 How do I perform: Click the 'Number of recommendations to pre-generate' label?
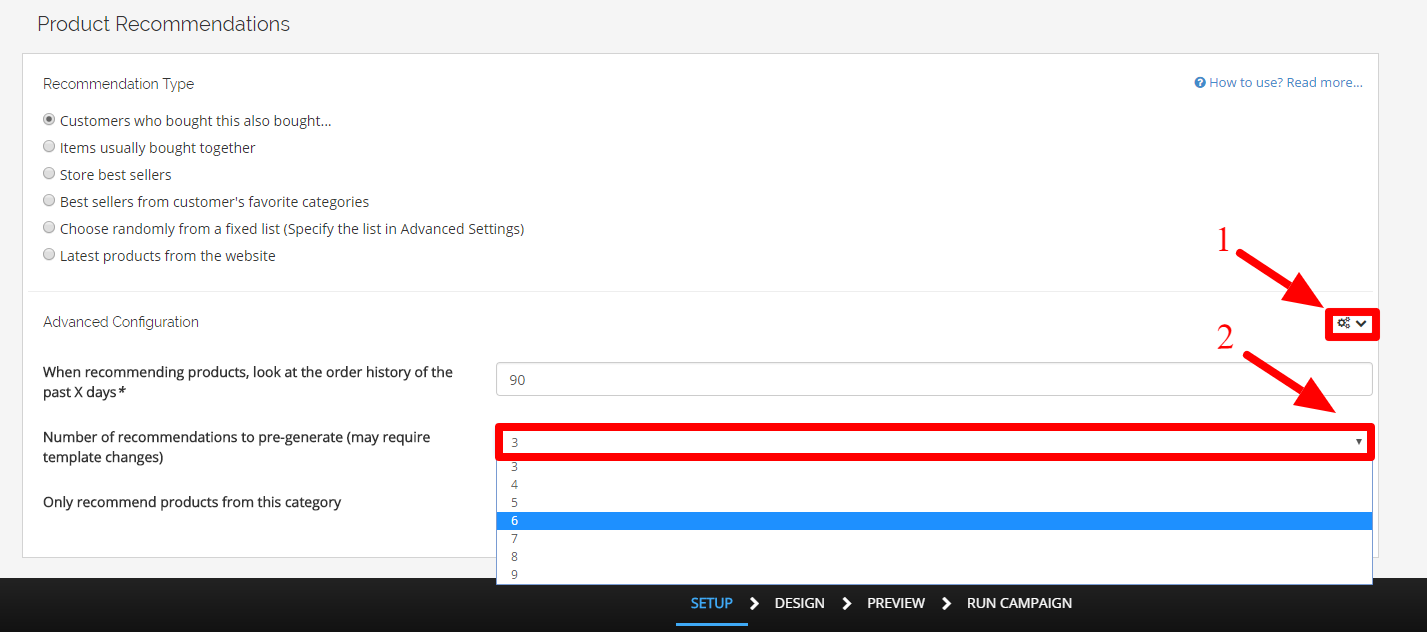[x=237, y=447]
